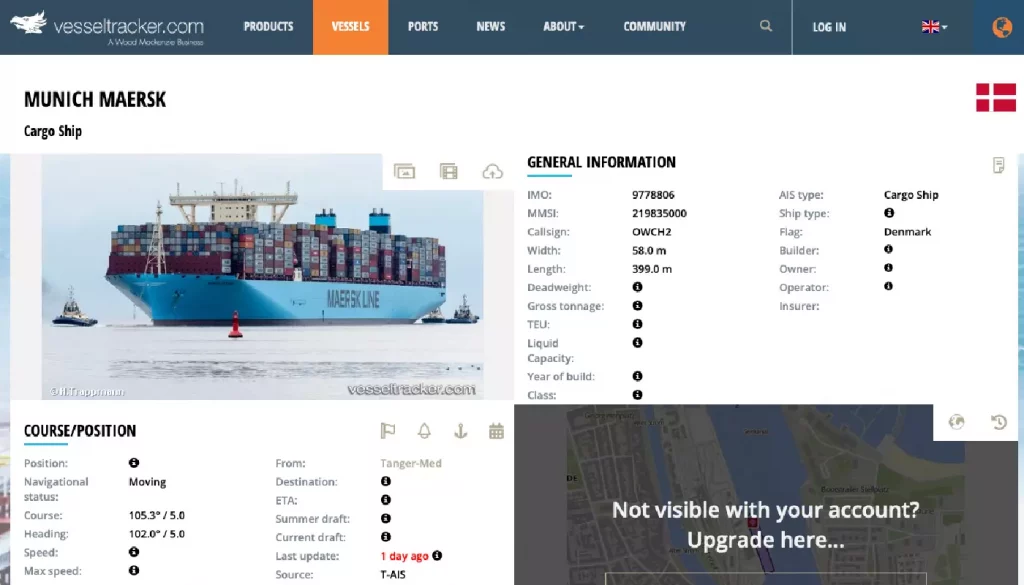
Task: Click info icon beside 1 day ago
Action: (437, 555)
